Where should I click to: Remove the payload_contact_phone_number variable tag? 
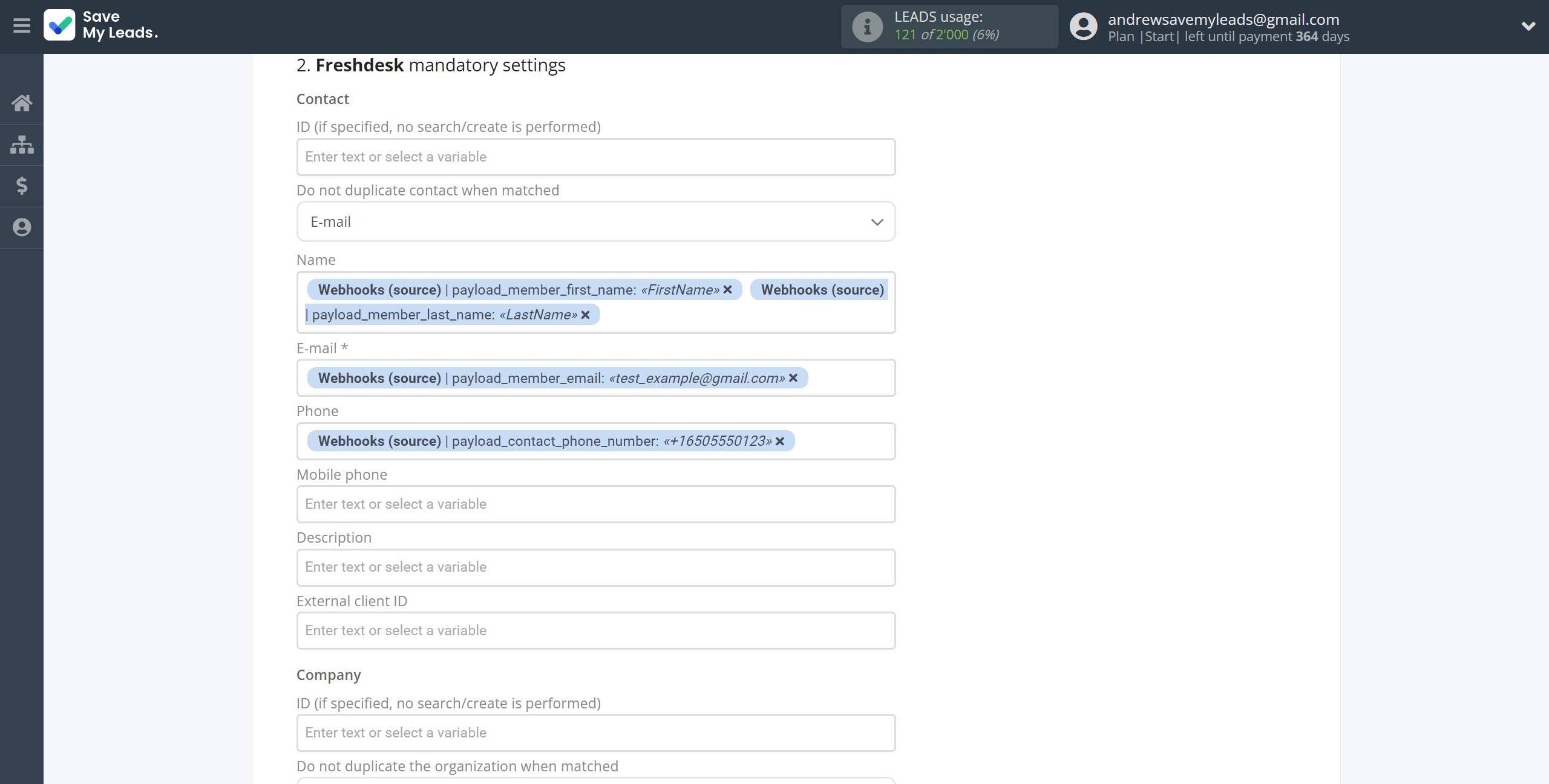(780, 441)
